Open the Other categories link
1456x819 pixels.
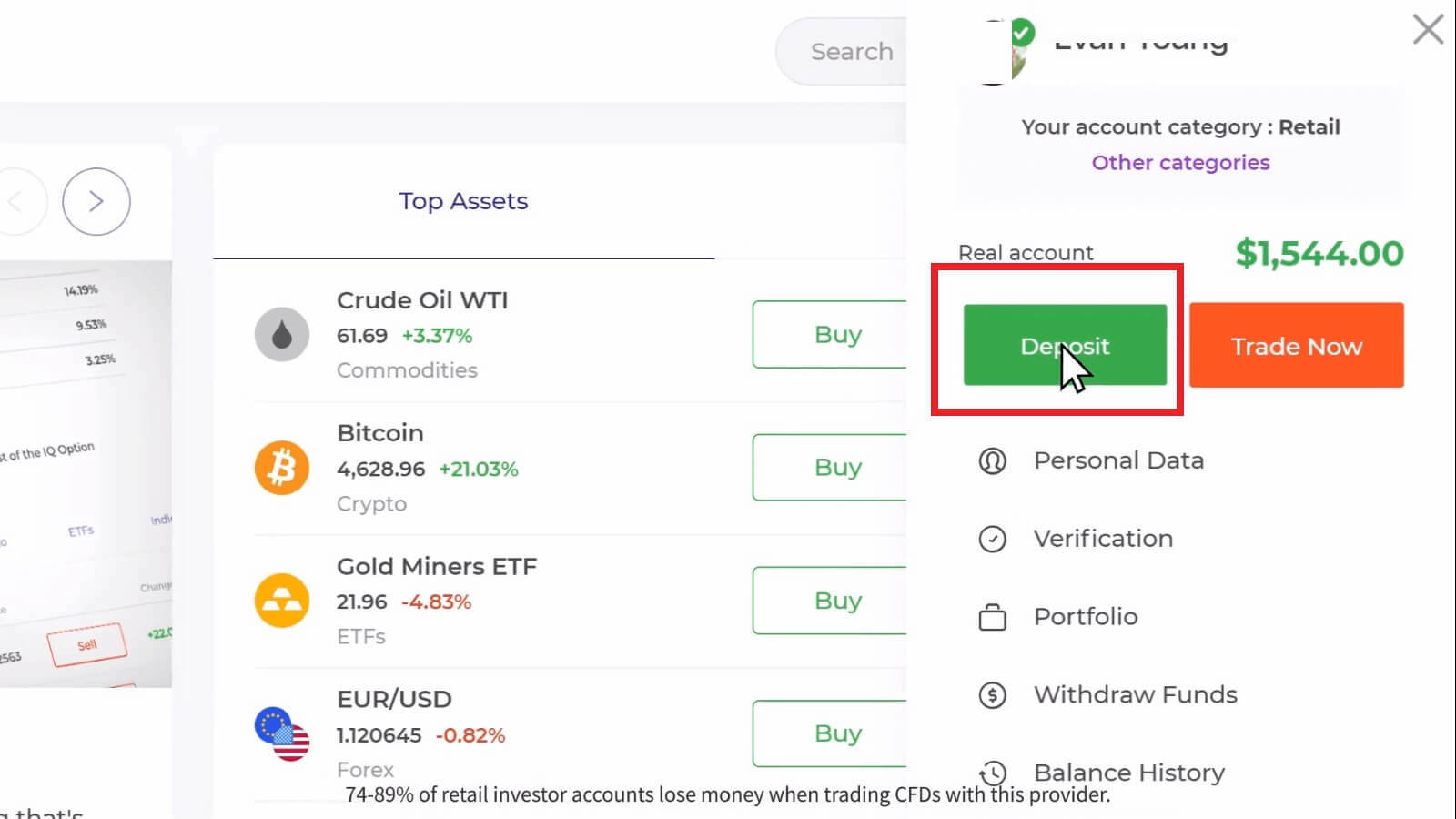point(1180,162)
